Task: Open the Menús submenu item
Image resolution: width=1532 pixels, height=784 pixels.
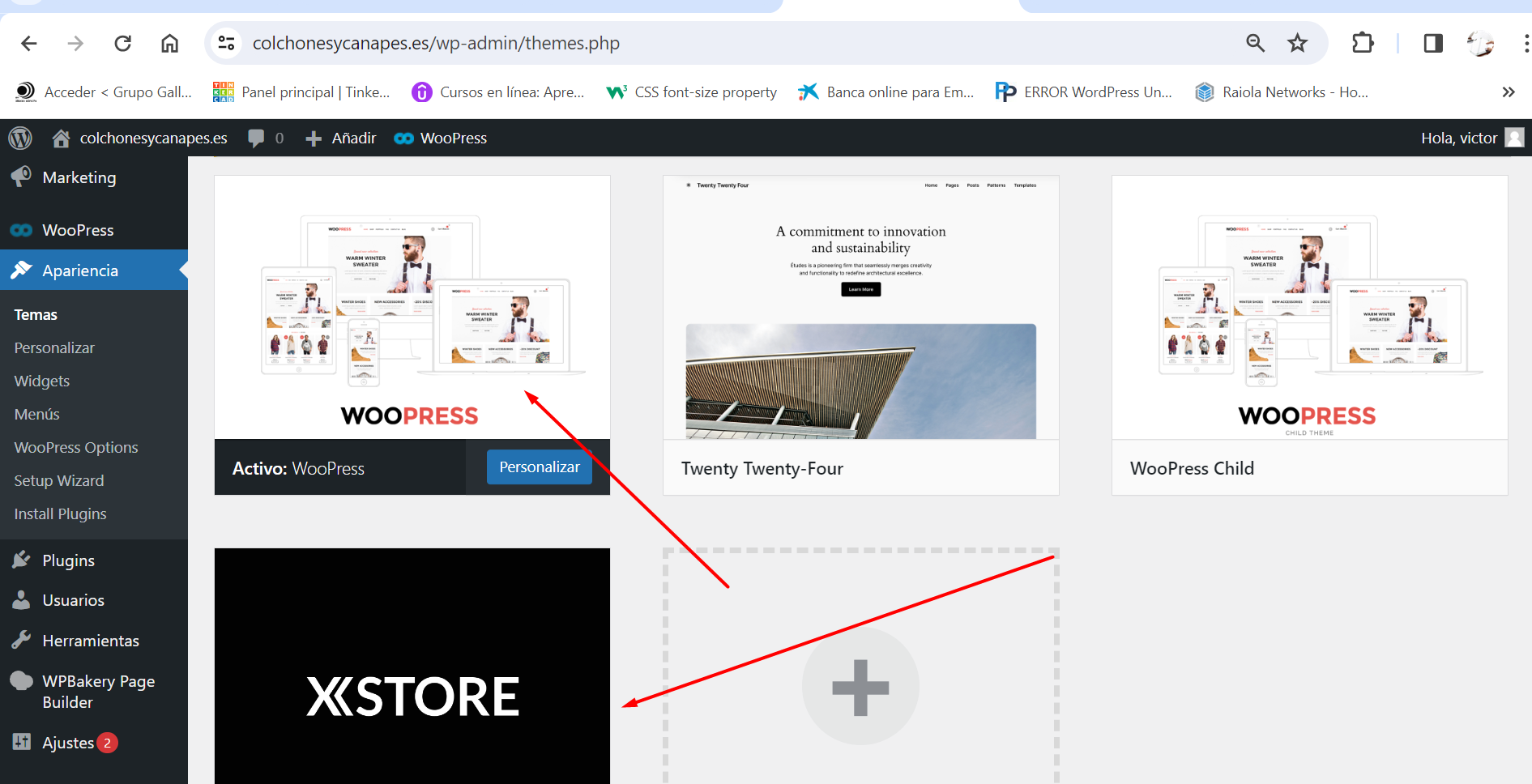Action: coord(37,415)
